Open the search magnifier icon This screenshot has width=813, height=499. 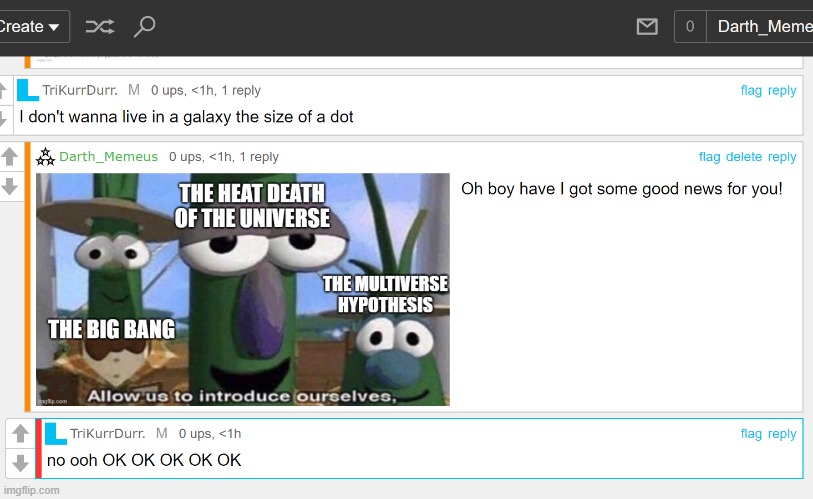point(145,26)
